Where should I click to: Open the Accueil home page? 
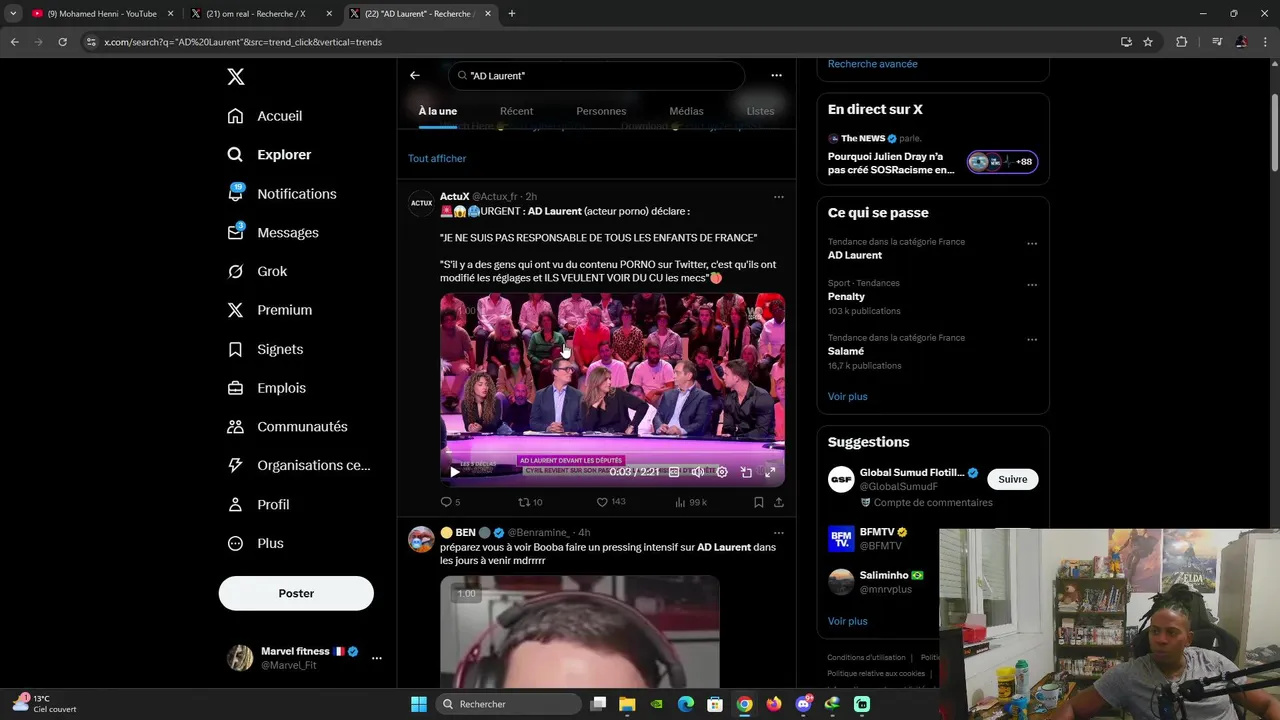(265, 116)
